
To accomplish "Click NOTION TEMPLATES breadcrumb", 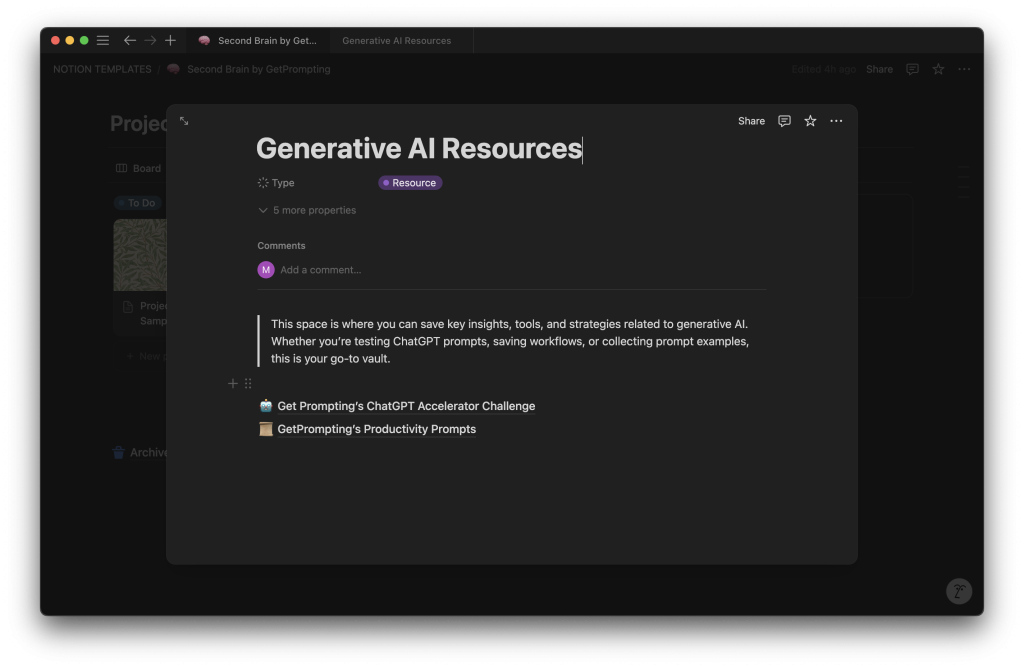I will pos(102,69).
